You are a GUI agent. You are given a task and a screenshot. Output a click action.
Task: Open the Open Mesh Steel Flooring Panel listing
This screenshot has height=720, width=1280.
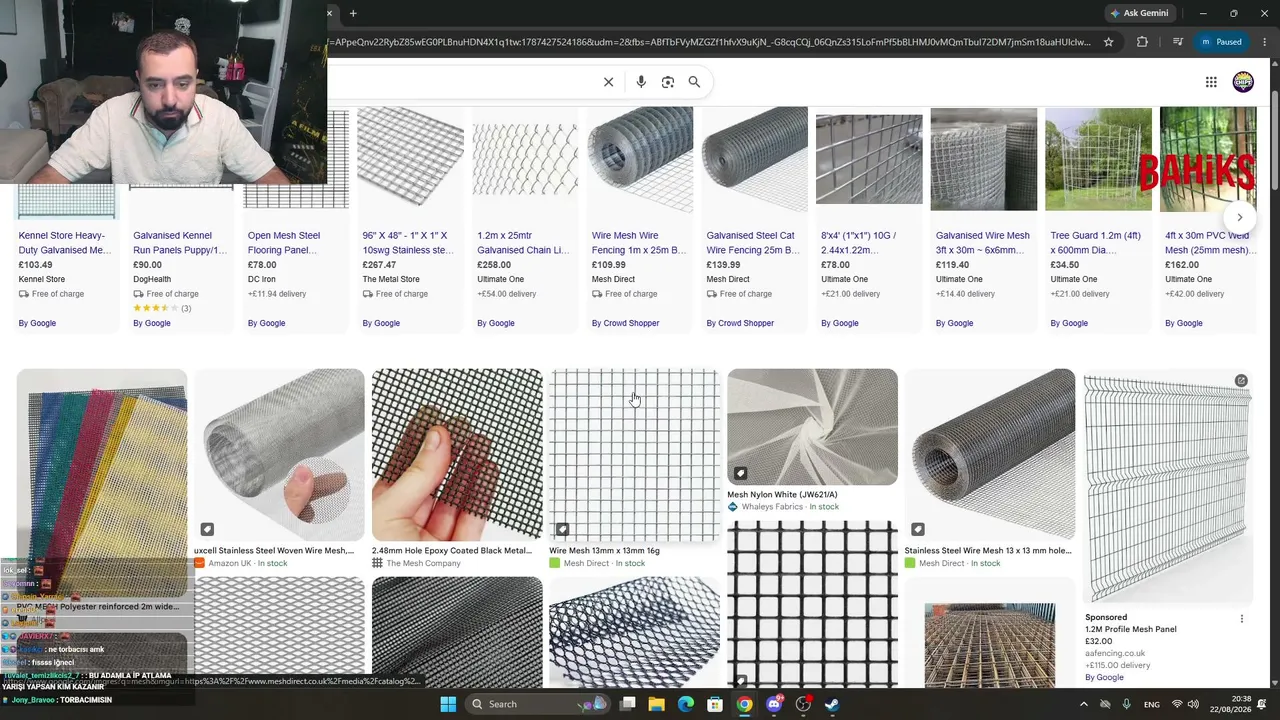tap(284, 243)
